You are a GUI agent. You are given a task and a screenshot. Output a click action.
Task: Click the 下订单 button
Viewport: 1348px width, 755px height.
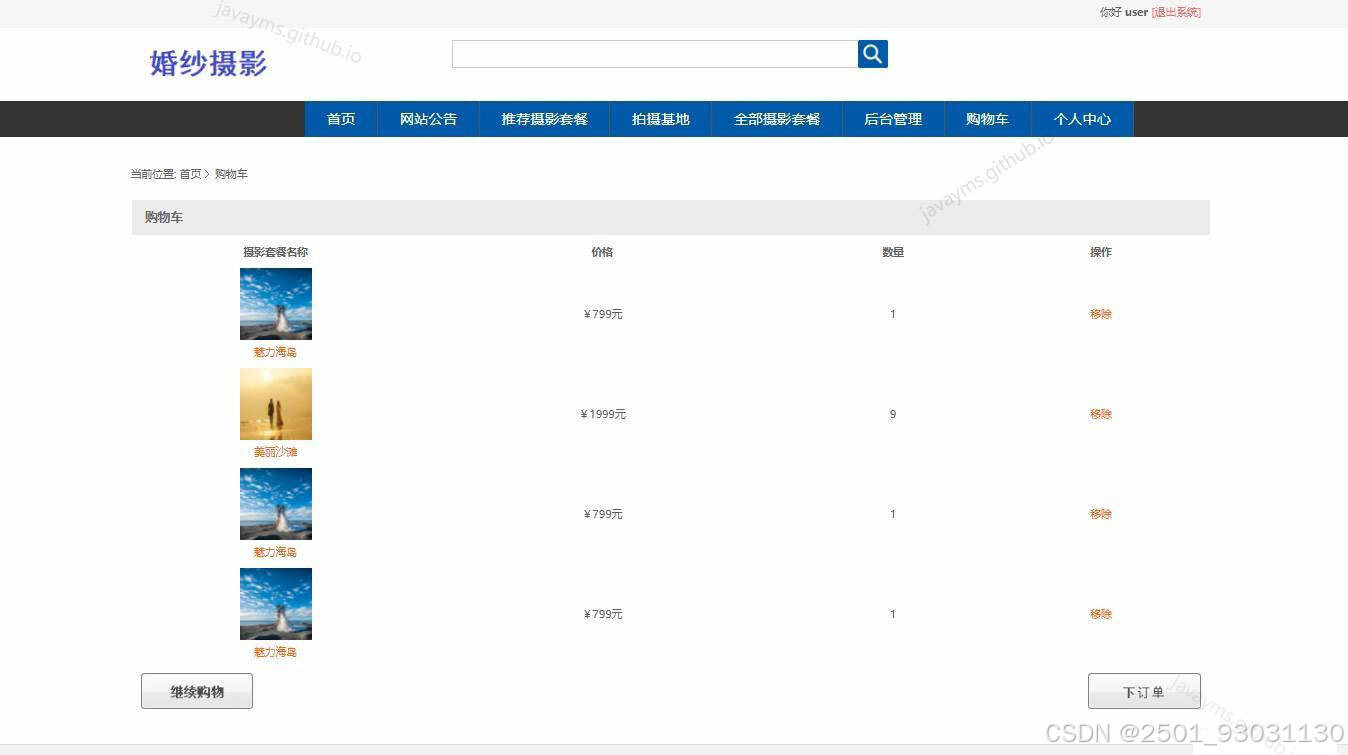(x=1144, y=691)
